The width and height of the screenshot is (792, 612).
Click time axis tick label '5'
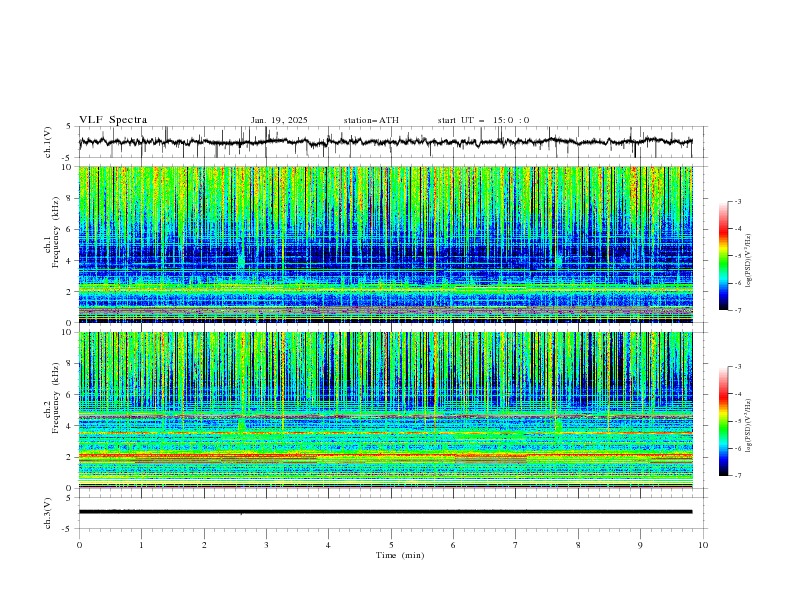[391, 545]
